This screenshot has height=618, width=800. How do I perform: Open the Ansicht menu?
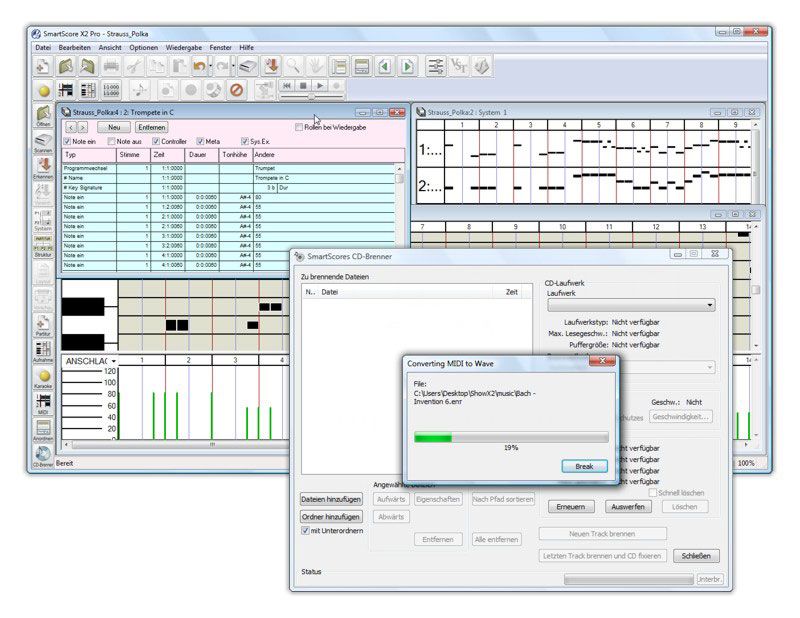[110, 47]
